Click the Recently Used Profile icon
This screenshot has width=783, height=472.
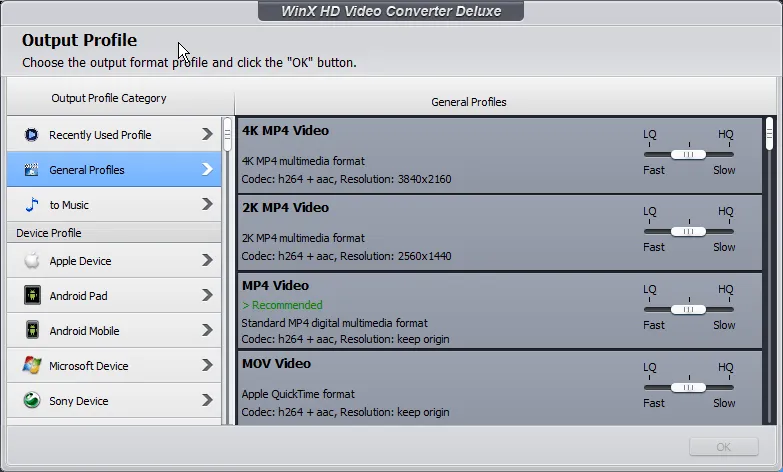pyautogui.click(x=31, y=135)
